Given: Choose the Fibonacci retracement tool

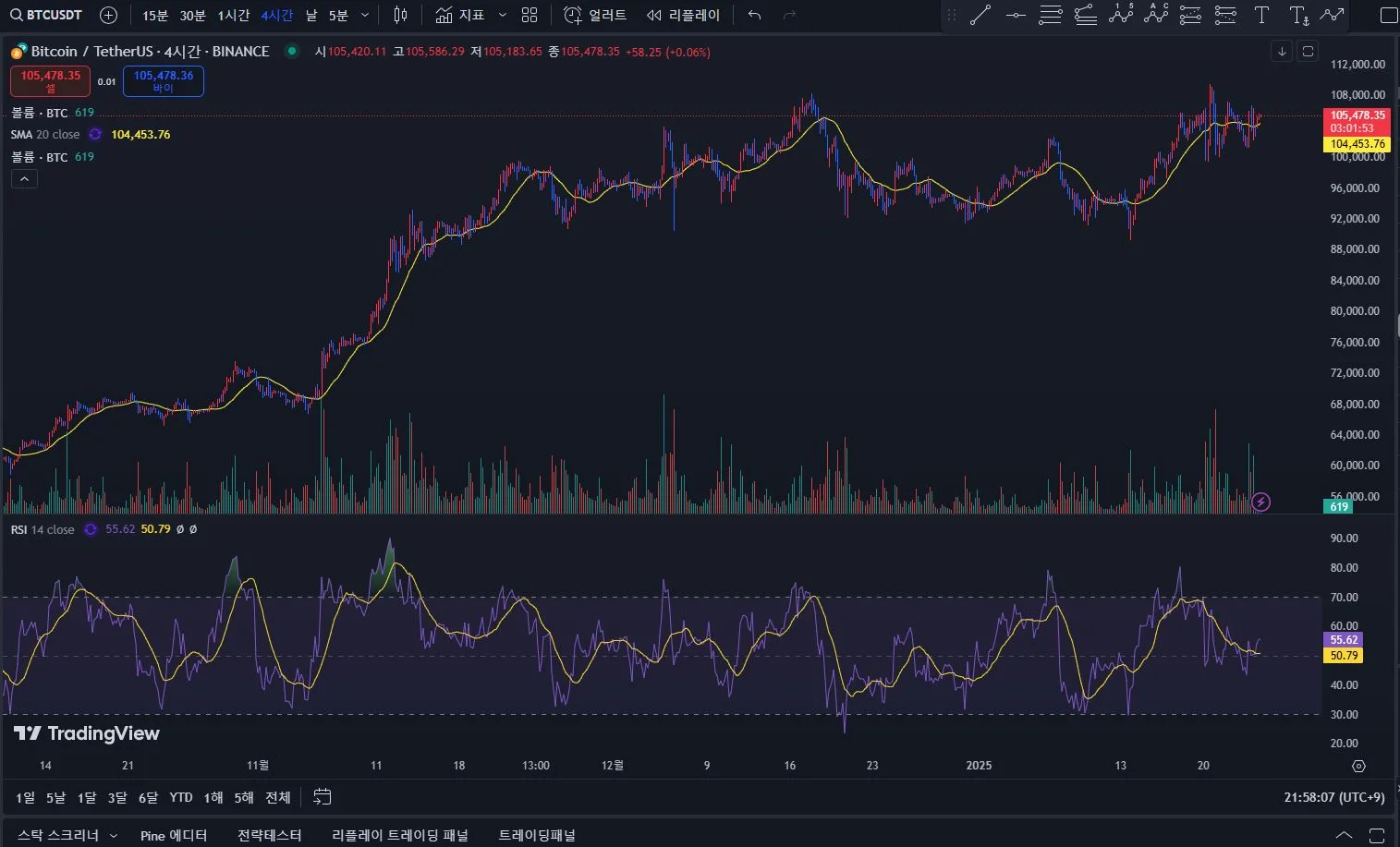Looking at the screenshot, I should 1050,15.
